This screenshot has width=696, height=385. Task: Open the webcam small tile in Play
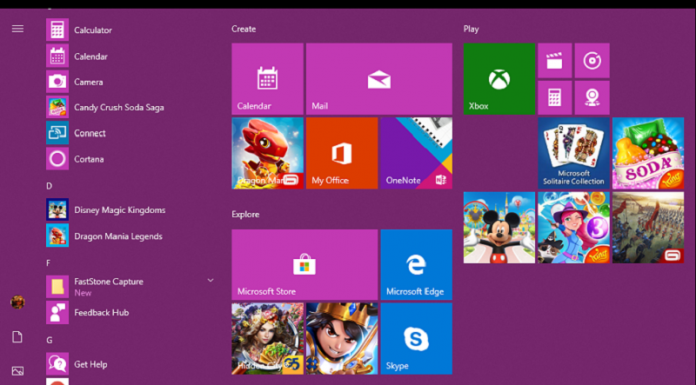pyautogui.click(x=592, y=98)
